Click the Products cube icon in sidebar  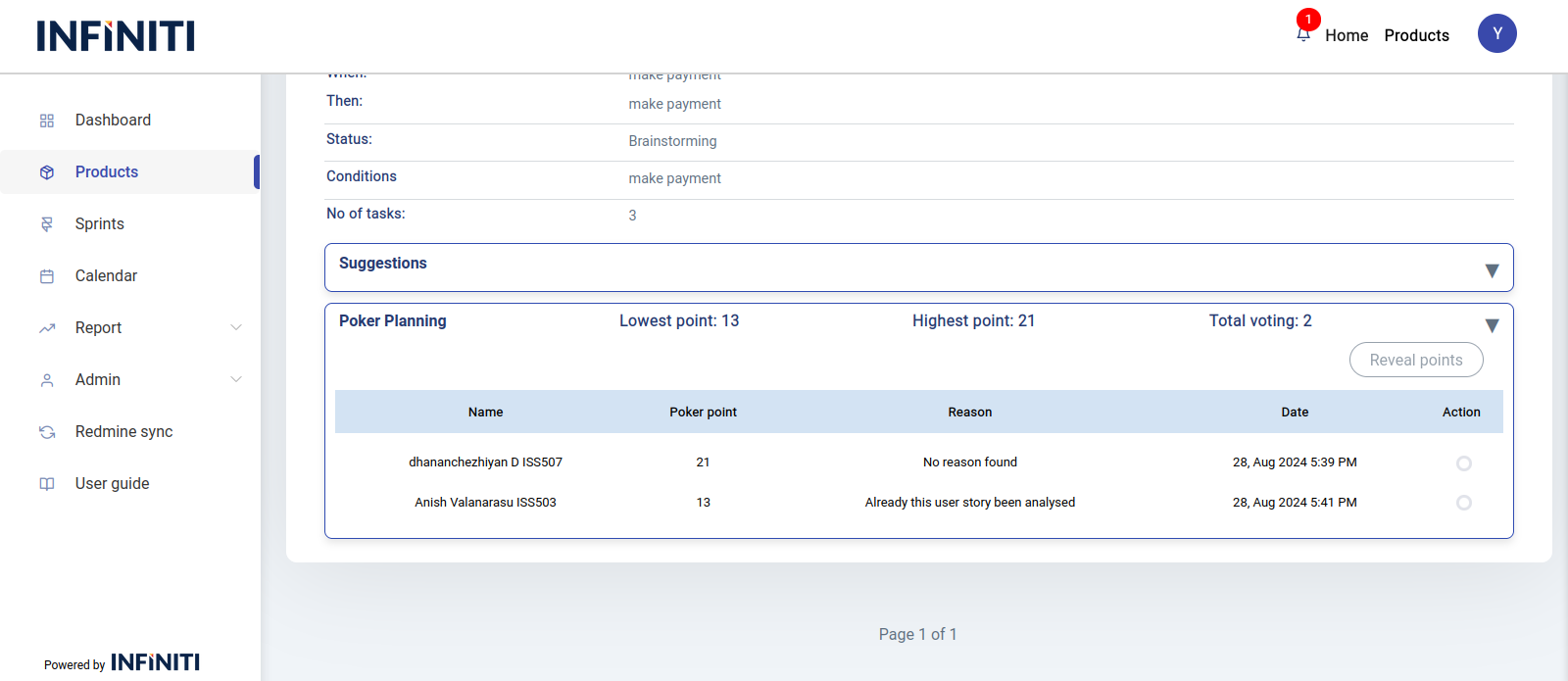click(47, 172)
